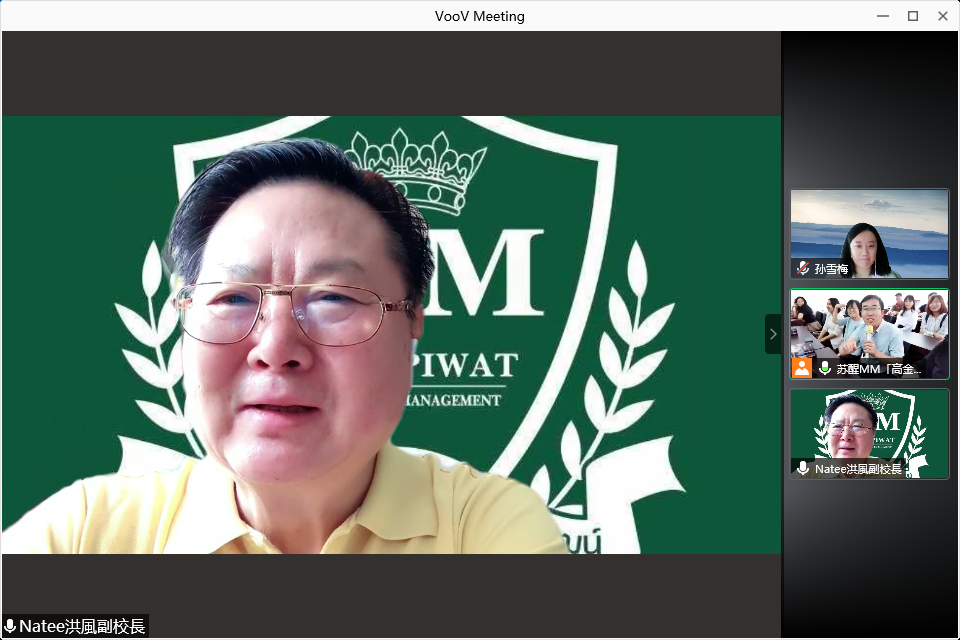Click the microphone icon on Natee's sidebar thumbnail
The image size is (960, 640).
(803, 469)
